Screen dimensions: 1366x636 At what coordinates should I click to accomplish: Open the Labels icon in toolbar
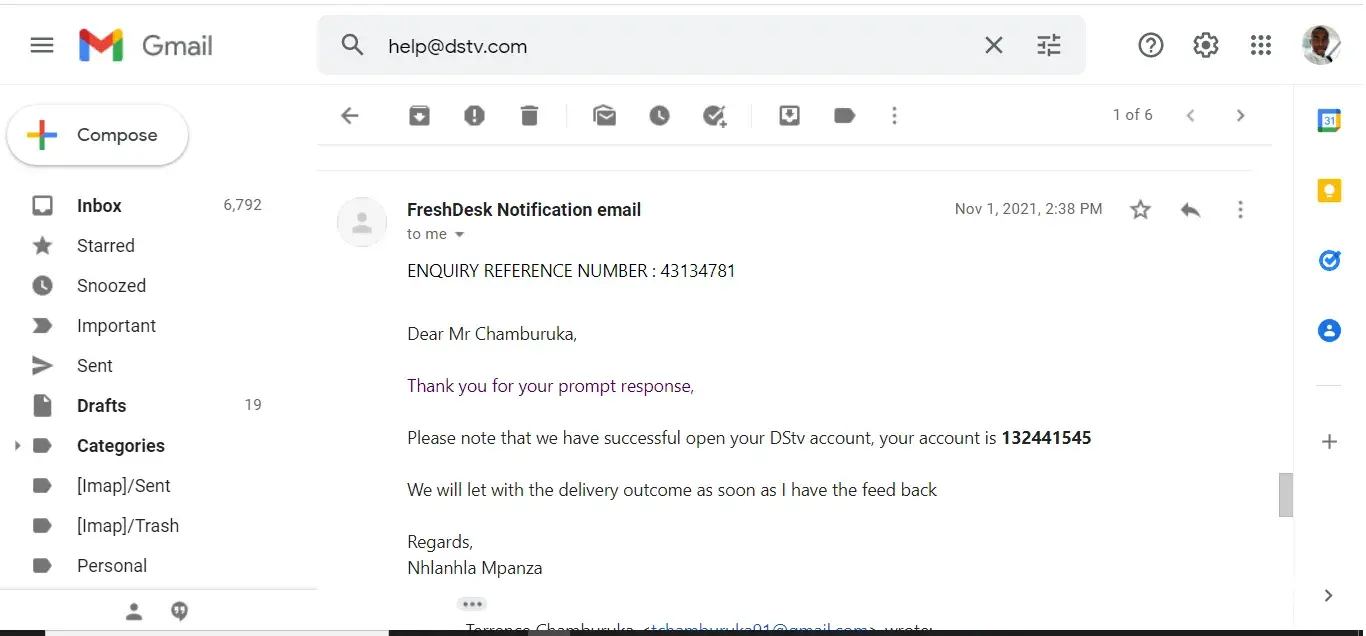845,116
